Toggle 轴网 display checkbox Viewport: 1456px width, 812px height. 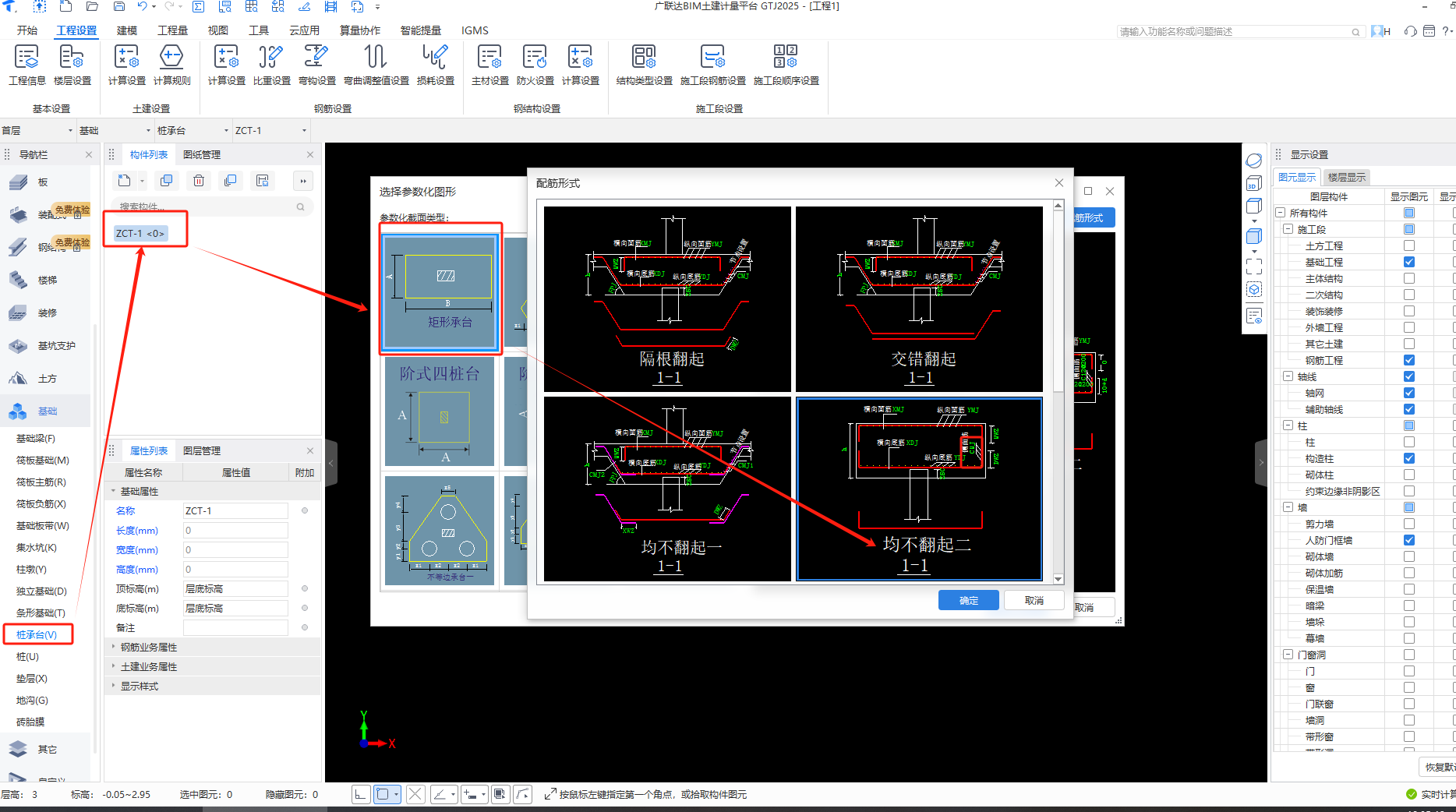pyautogui.click(x=1409, y=393)
